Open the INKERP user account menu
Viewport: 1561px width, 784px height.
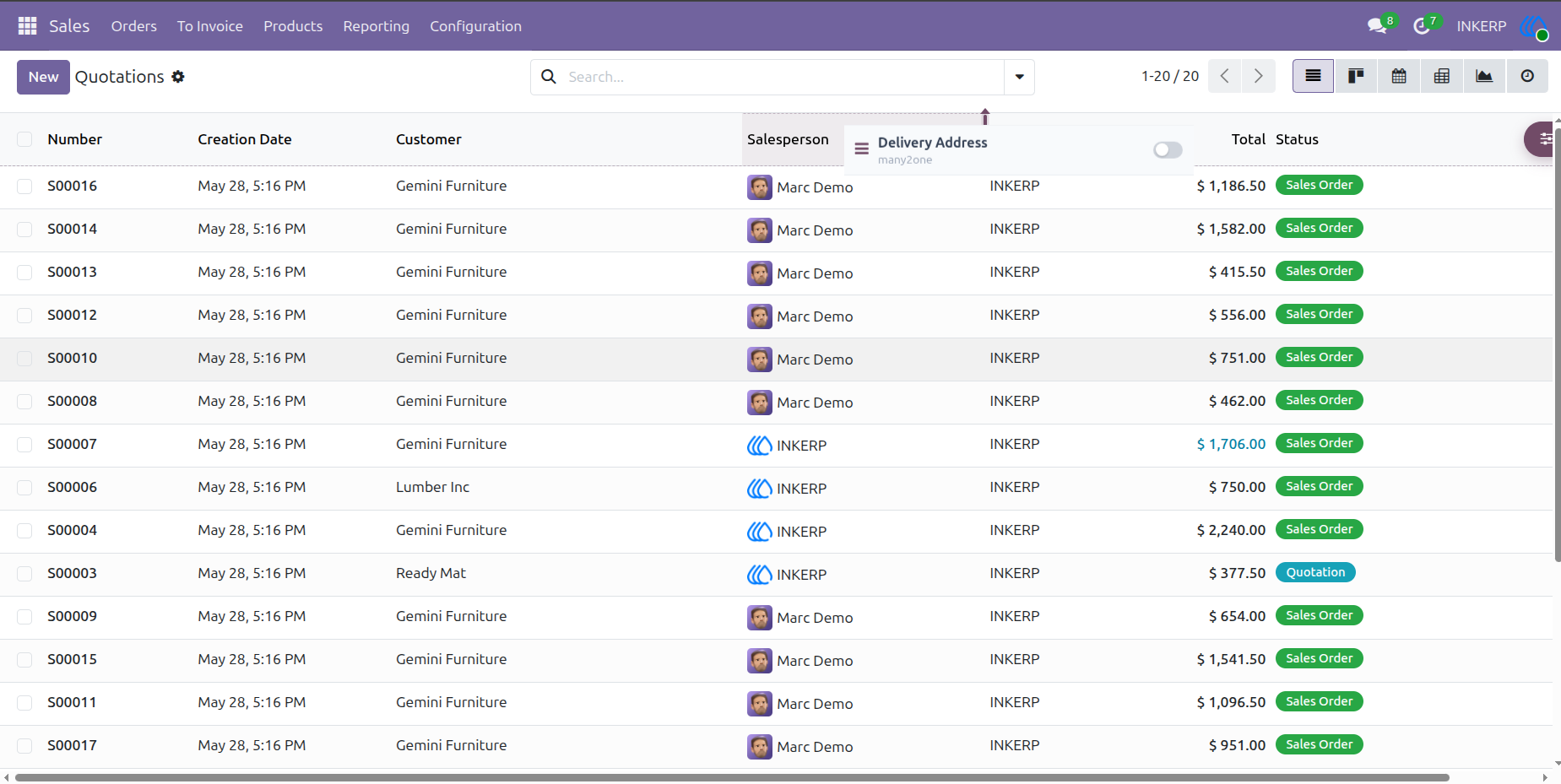point(1482,26)
